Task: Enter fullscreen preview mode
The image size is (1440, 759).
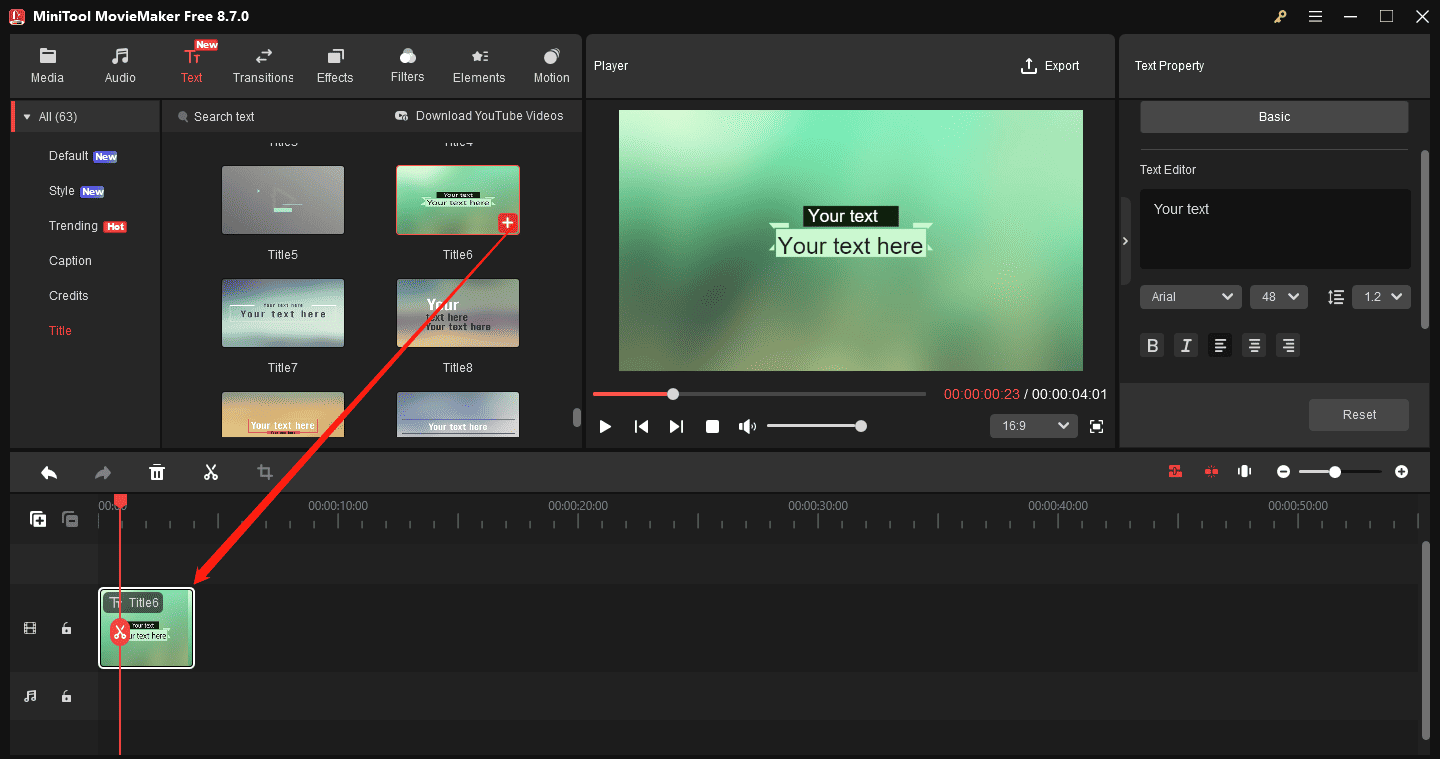Action: click(x=1096, y=426)
